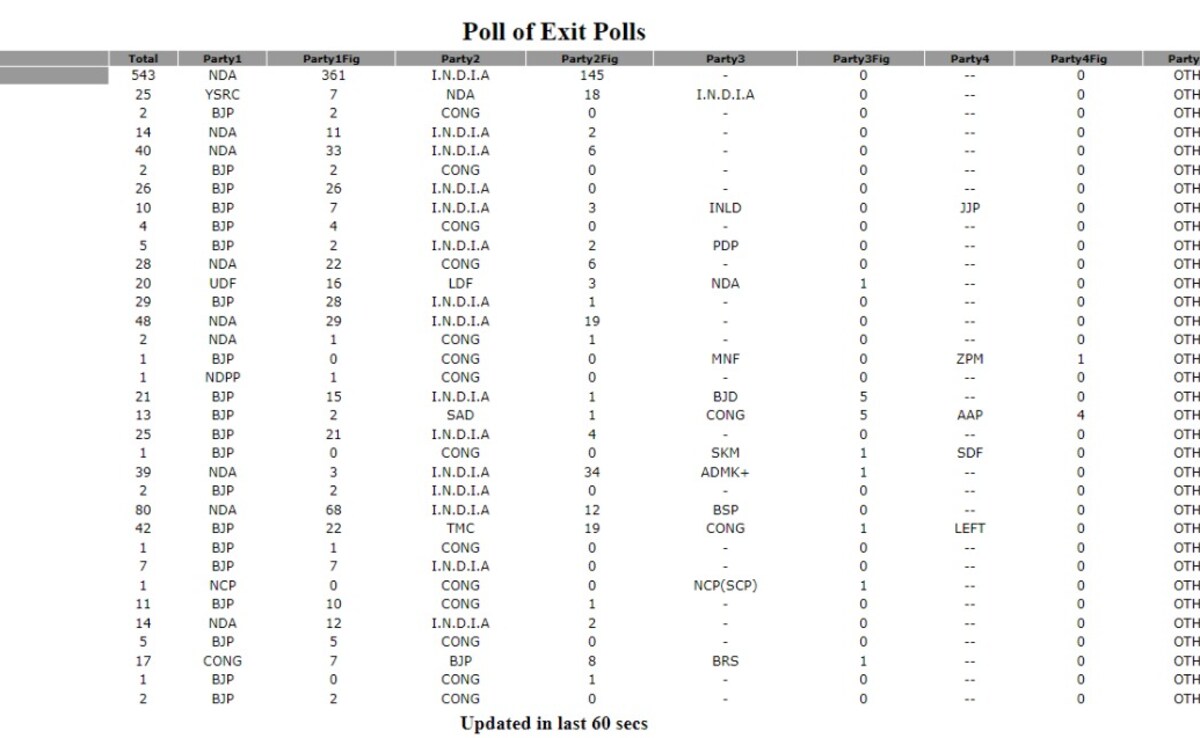Select the 543 total seats cell

pos(143,75)
